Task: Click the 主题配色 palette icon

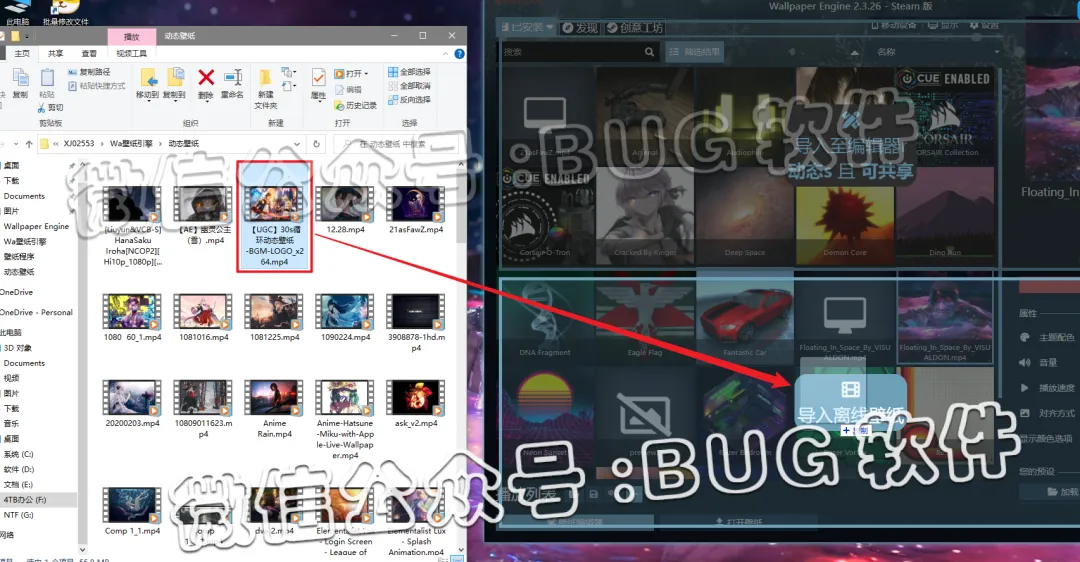Action: pos(1025,337)
